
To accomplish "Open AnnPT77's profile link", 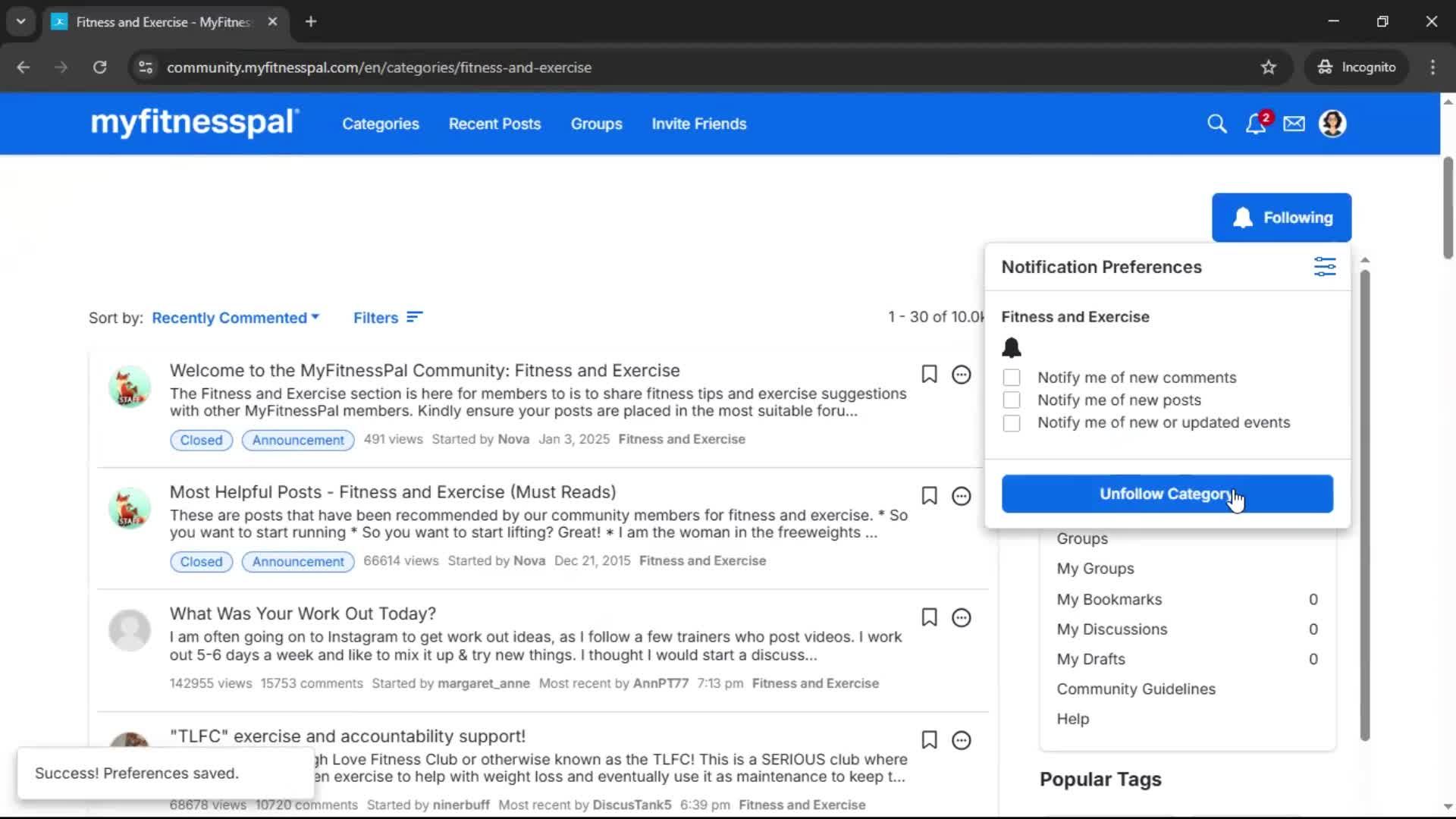I will [x=661, y=683].
